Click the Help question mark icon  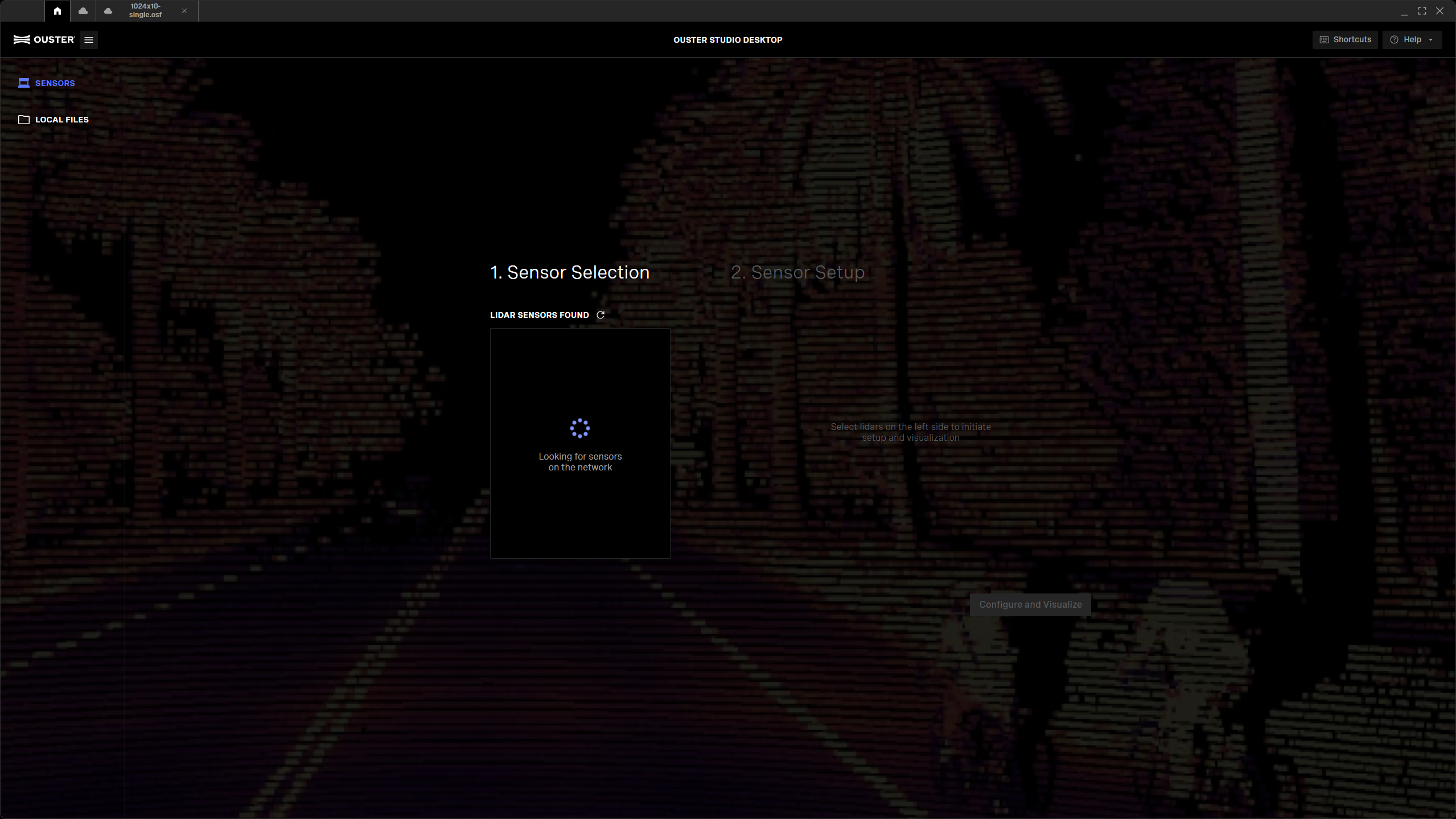tap(1394, 40)
